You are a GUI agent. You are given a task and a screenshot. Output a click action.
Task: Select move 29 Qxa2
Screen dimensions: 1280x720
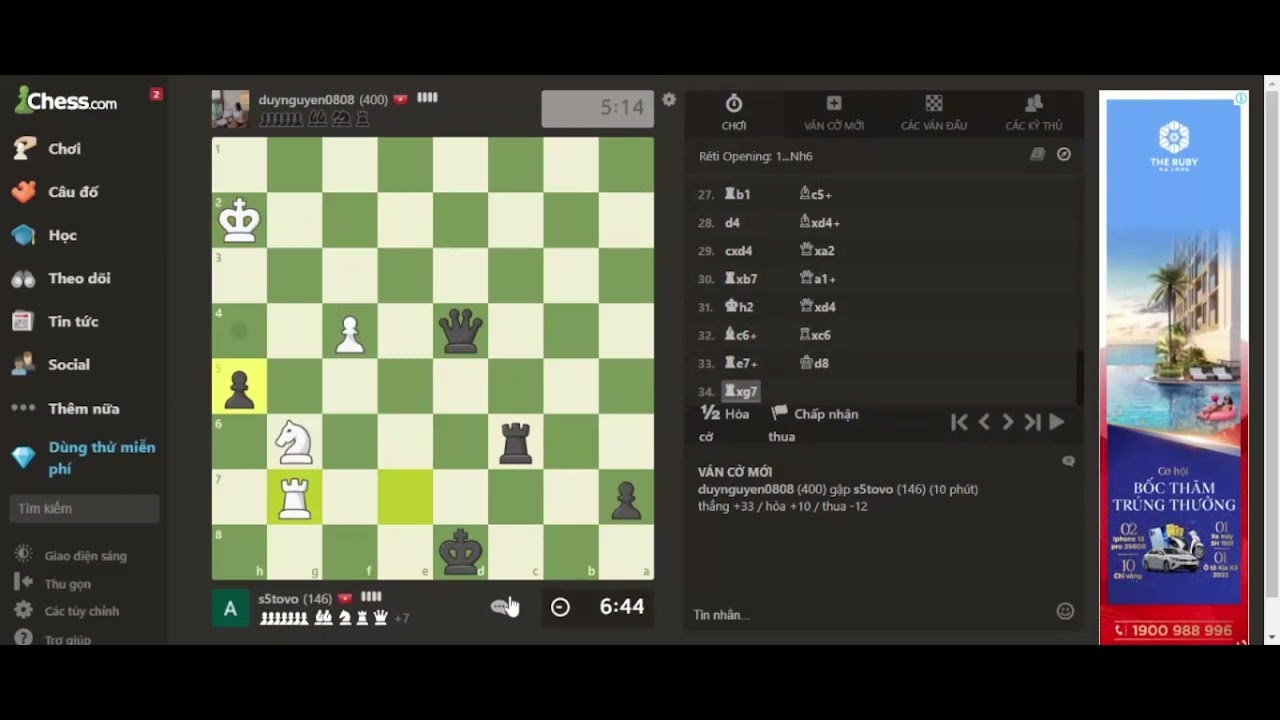817,250
